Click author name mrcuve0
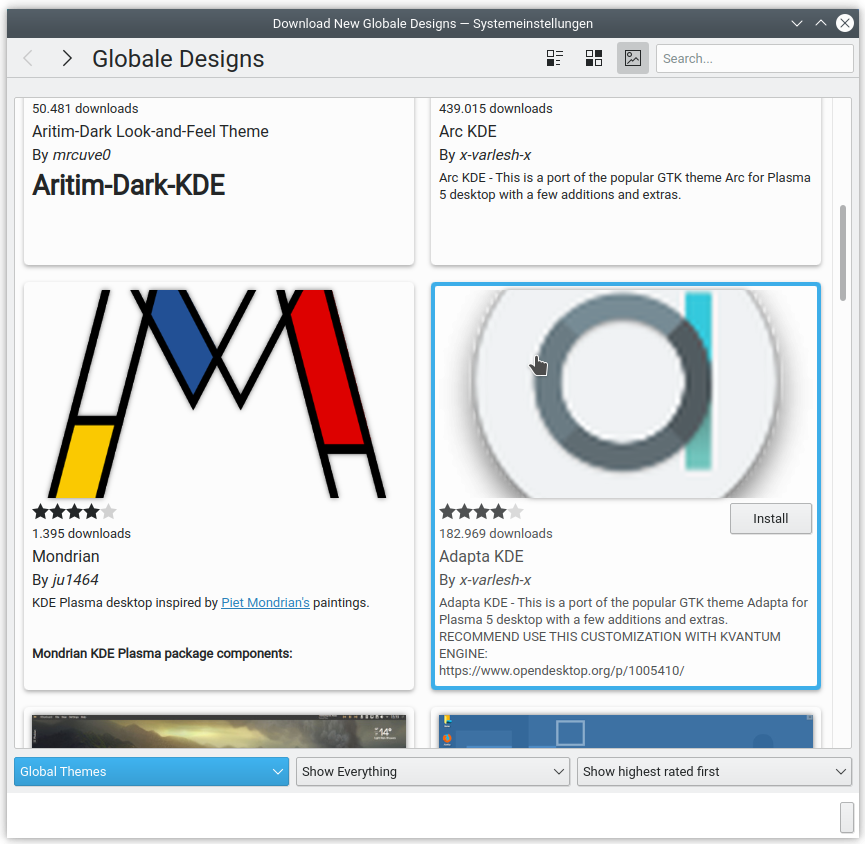Screen dimensions: 865x844 81,155
